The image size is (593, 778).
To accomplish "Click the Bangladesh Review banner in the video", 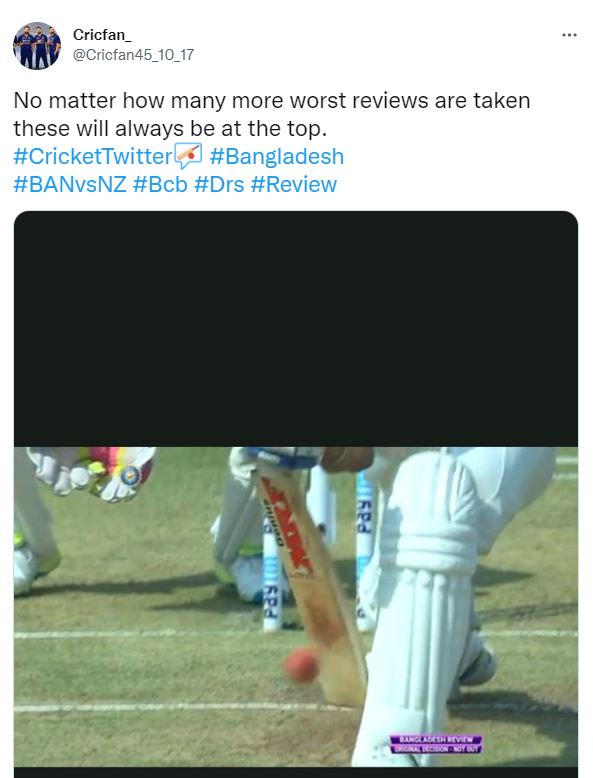I will [x=436, y=739].
